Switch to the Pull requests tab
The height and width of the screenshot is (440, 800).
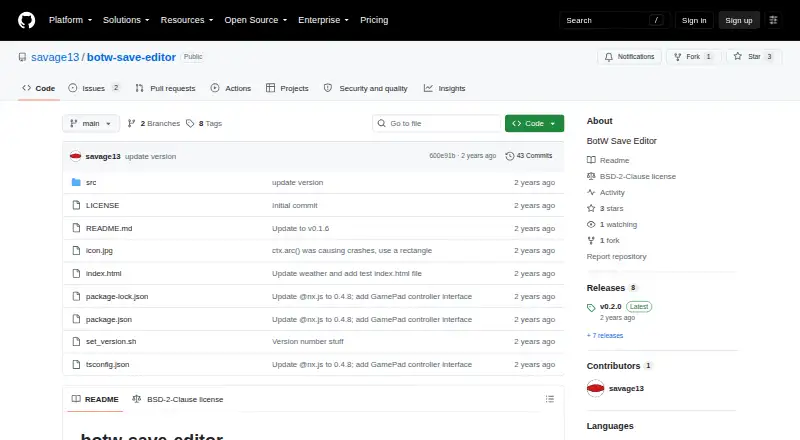[x=165, y=88]
